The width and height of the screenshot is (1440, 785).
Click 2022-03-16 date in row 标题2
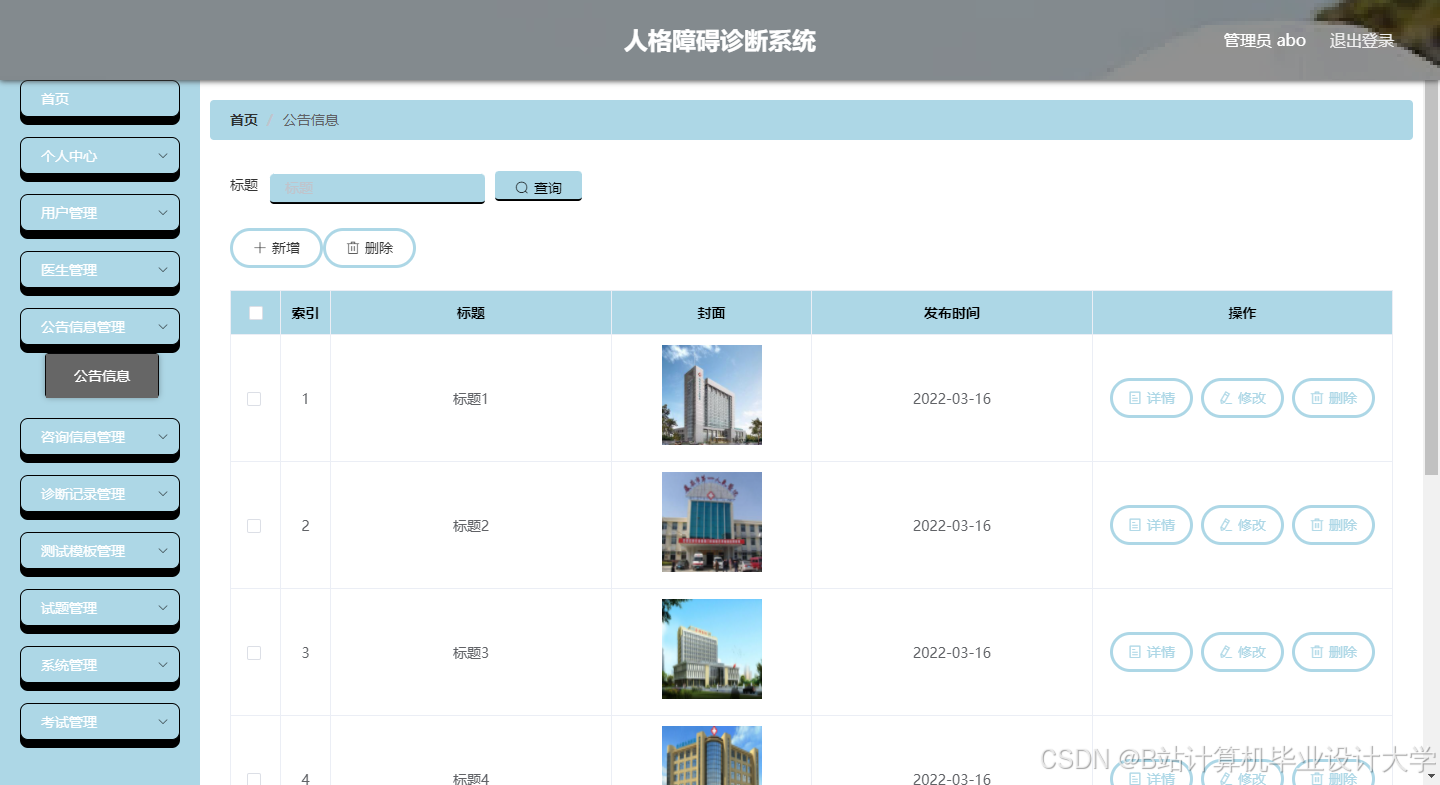pos(952,526)
